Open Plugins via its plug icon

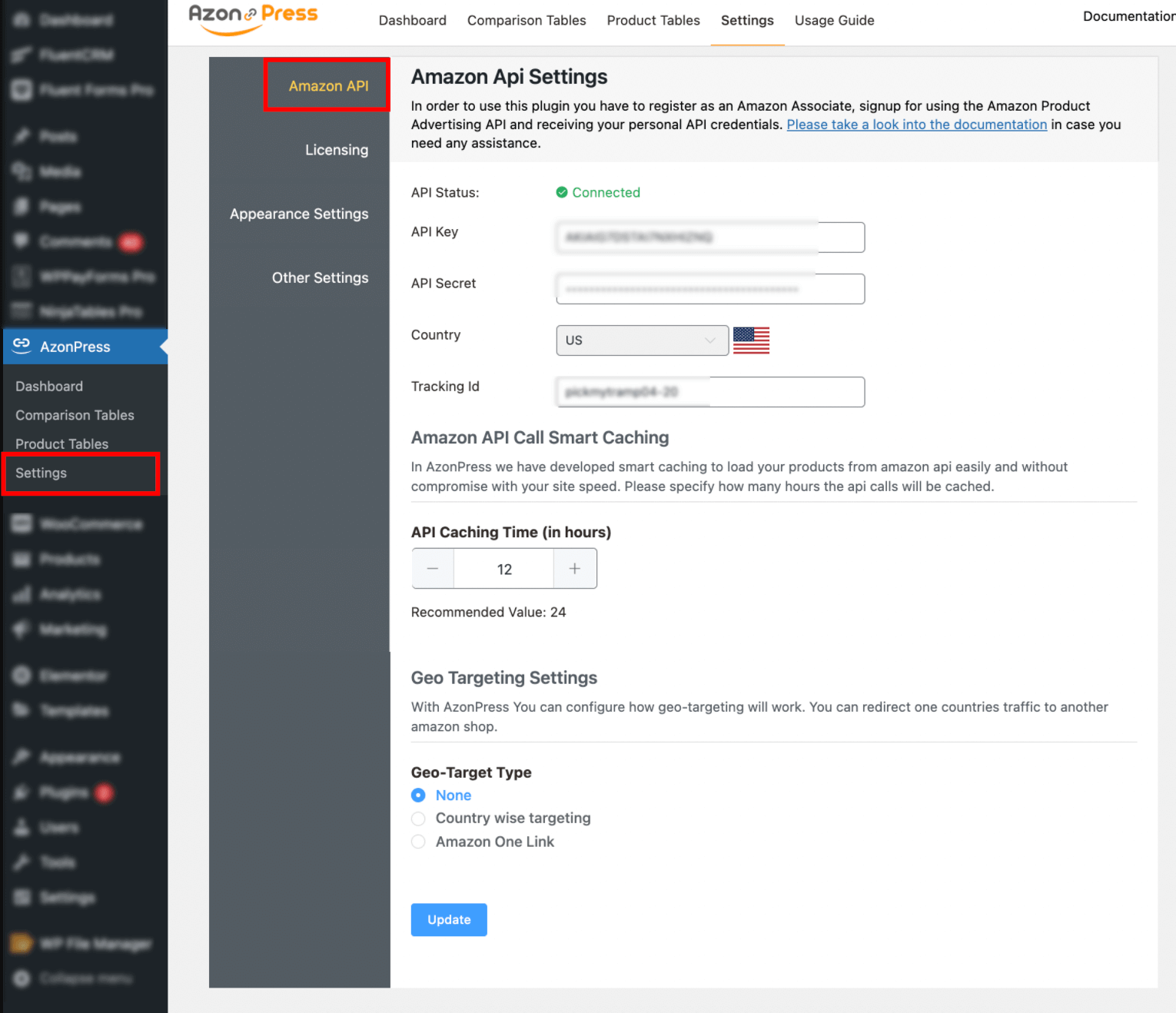[22, 792]
